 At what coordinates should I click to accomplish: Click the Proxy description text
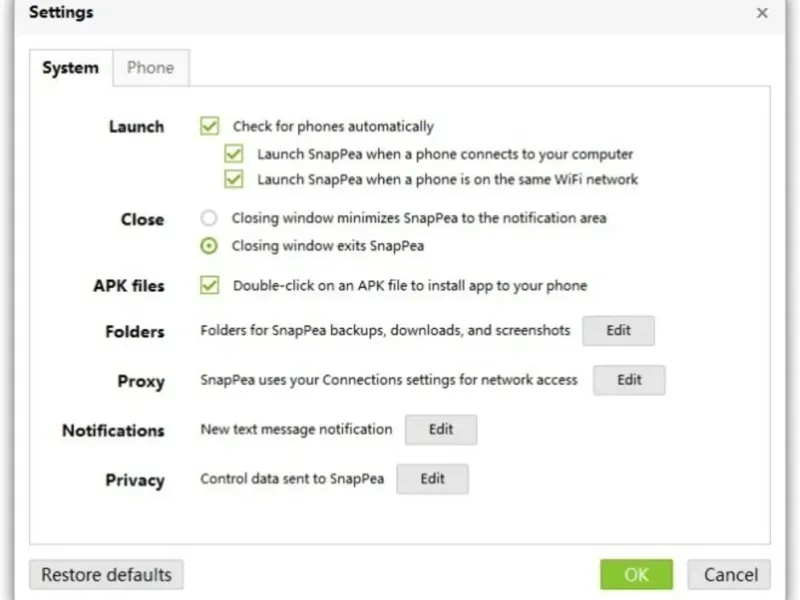pos(389,380)
